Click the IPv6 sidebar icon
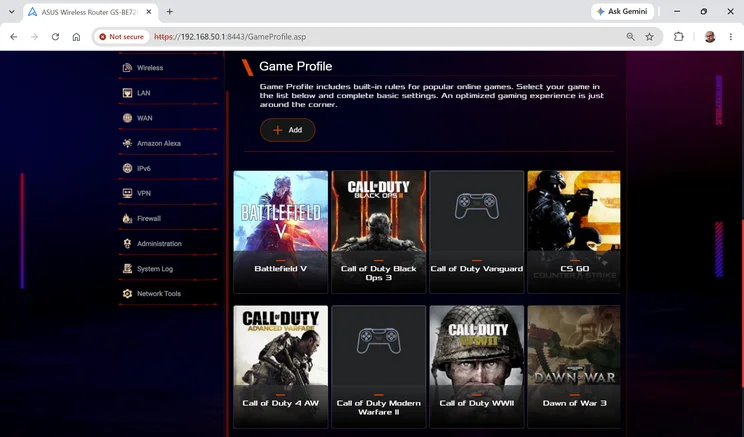 (127, 168)
